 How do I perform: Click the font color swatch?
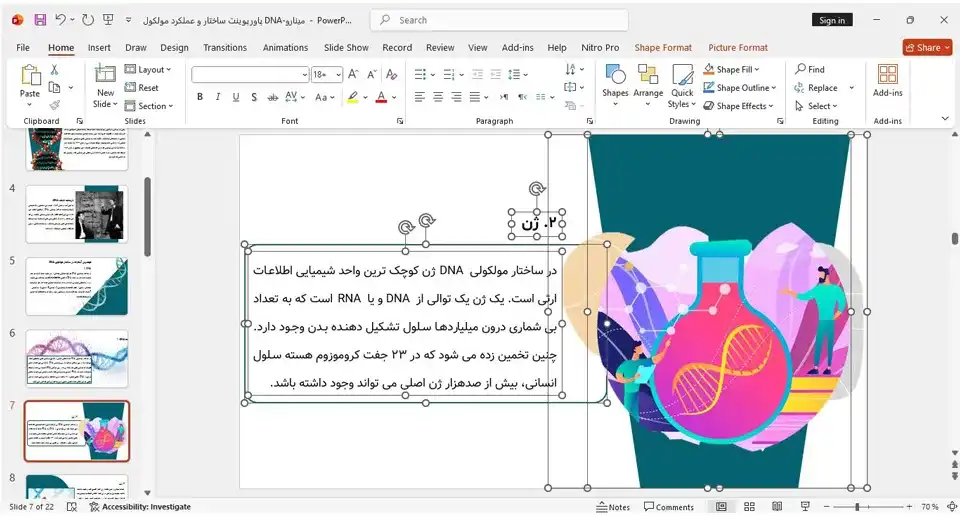(x=381, y=97)
